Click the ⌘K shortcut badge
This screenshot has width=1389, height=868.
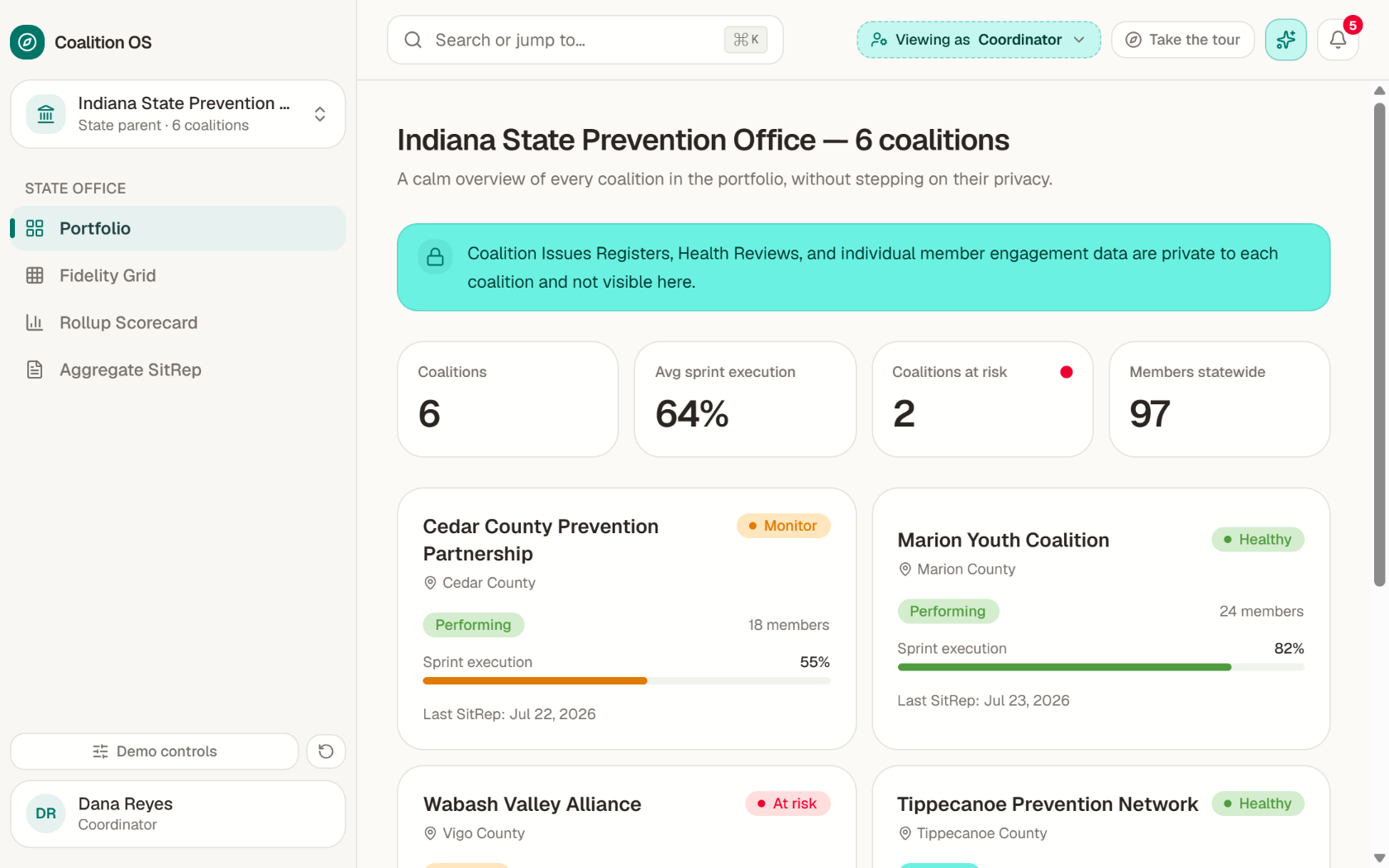(746, 40)
